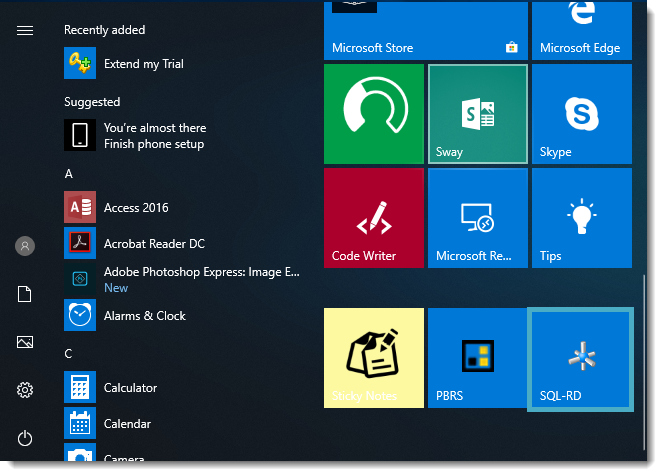Click the 'Extend my Trial' label

[x=144, y=64]
